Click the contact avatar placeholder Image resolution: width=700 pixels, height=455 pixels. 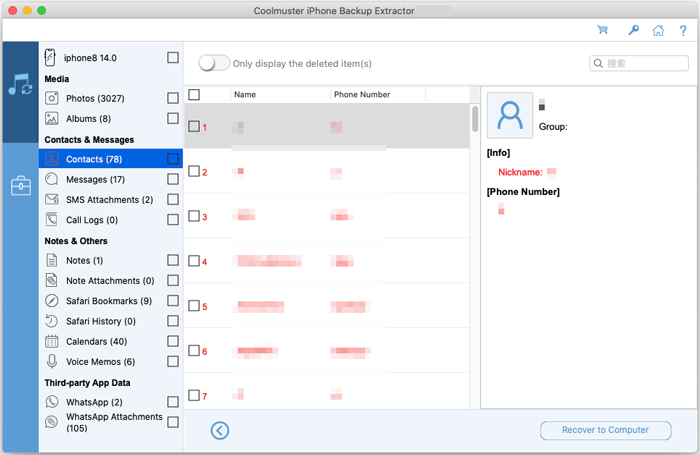[x=509, y=115]
